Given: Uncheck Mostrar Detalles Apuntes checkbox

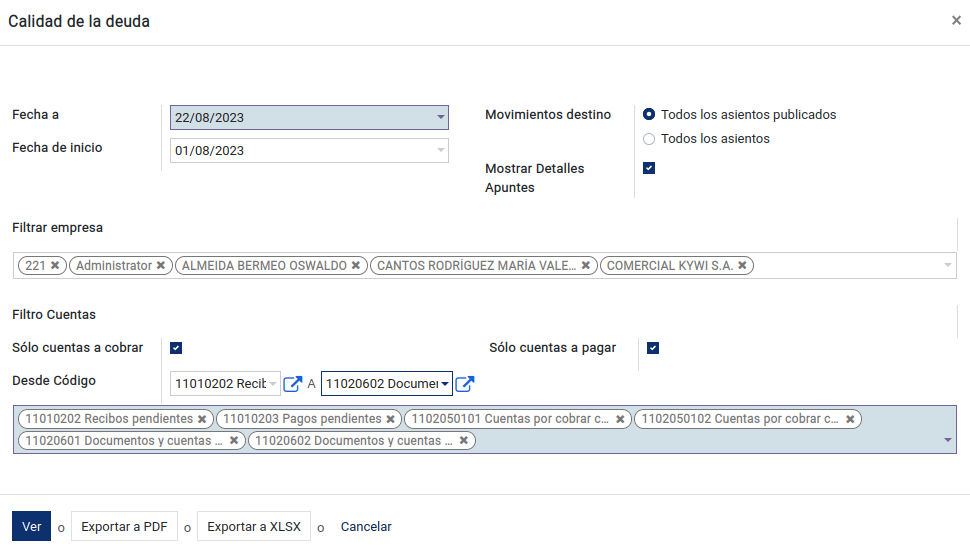Looking at the screenshot, I should pyautogui.click(x=649, y=168).
